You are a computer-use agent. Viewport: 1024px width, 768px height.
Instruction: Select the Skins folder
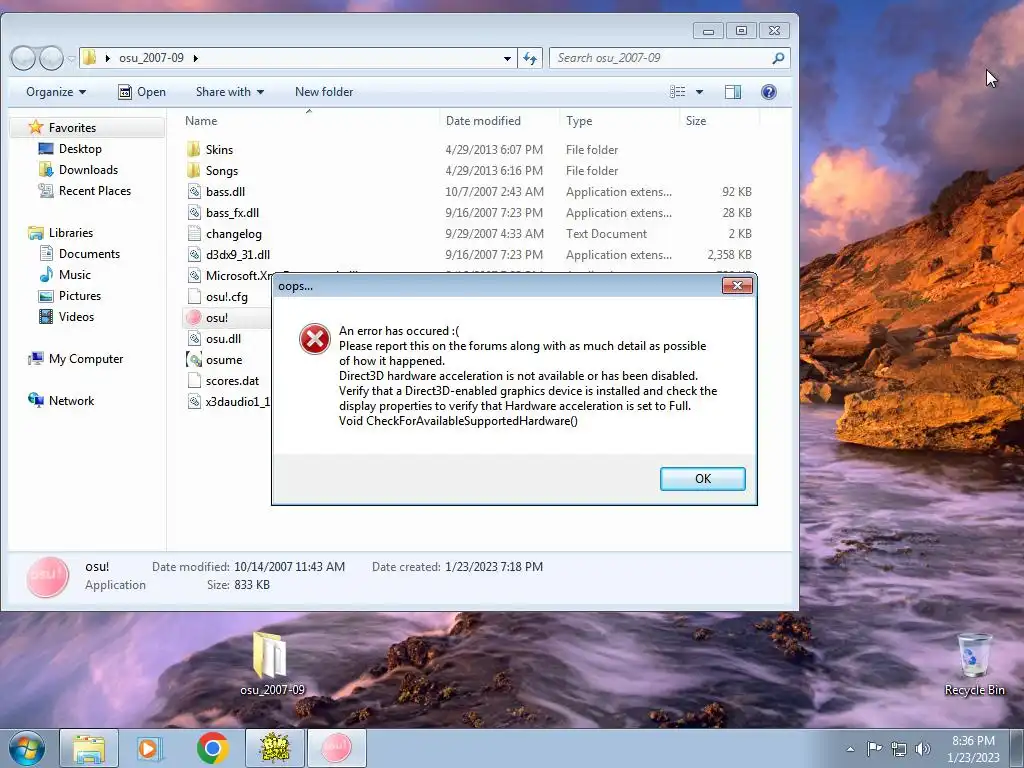coord(210,150)
